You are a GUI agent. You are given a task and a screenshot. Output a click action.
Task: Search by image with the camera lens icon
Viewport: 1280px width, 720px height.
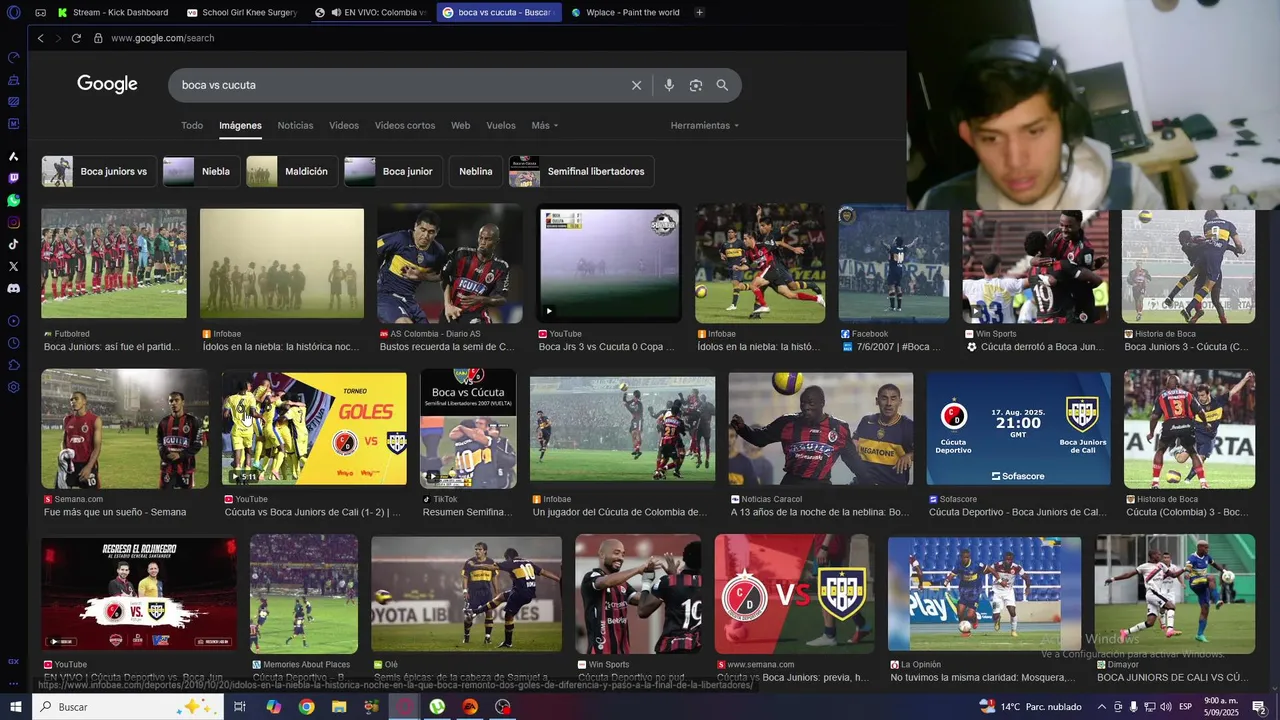click(x=696, y=85)
